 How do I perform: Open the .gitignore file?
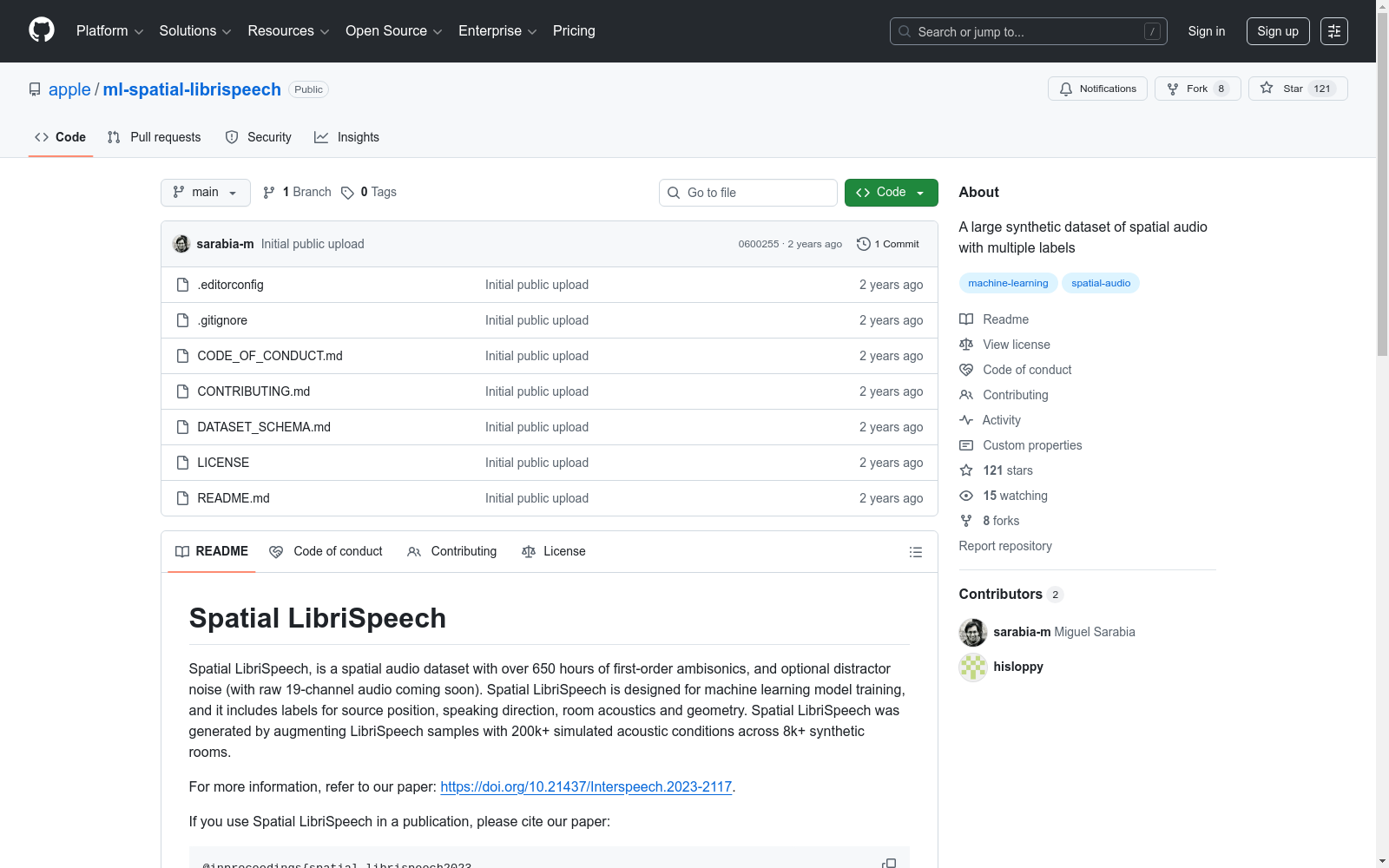point(222,320)
